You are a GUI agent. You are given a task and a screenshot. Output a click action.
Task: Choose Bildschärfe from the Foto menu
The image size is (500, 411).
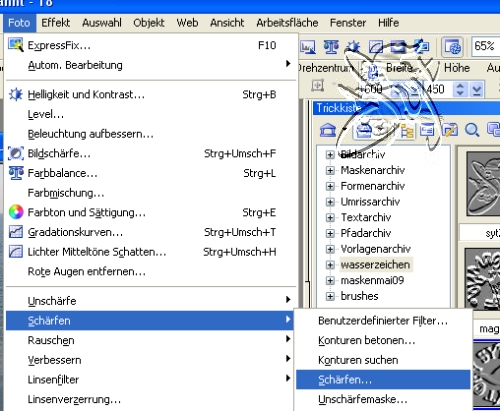point(151,154)
